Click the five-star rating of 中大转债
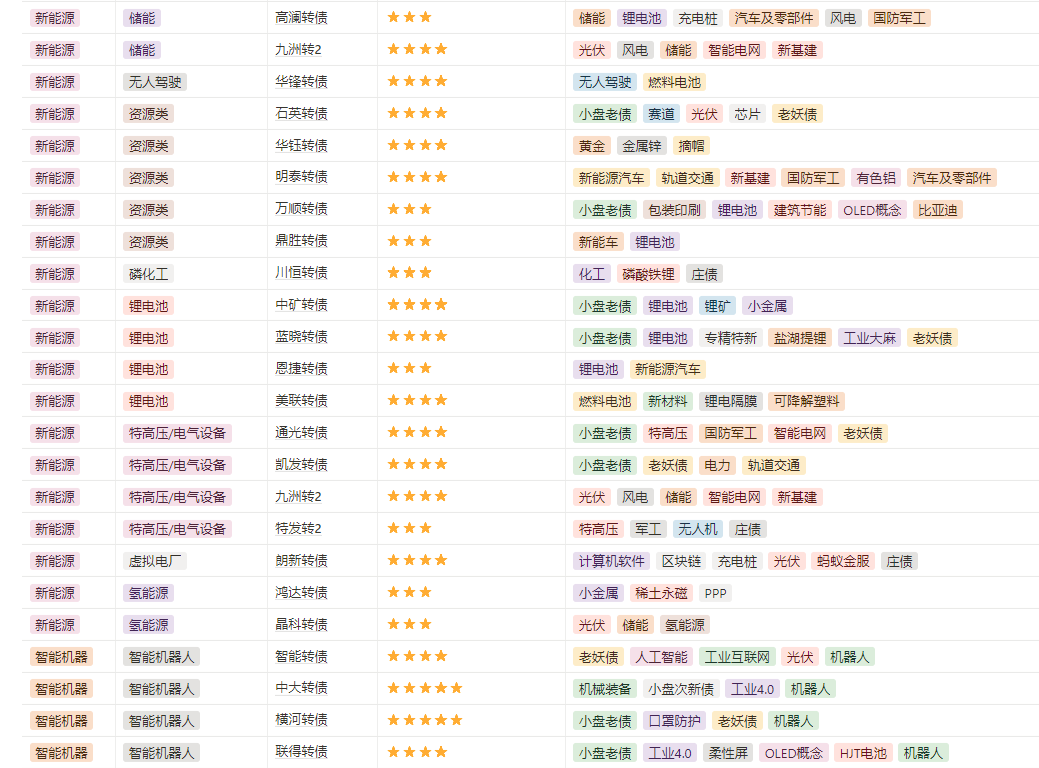Screen dimensions: 1039x768 click(x=425, y=688)
